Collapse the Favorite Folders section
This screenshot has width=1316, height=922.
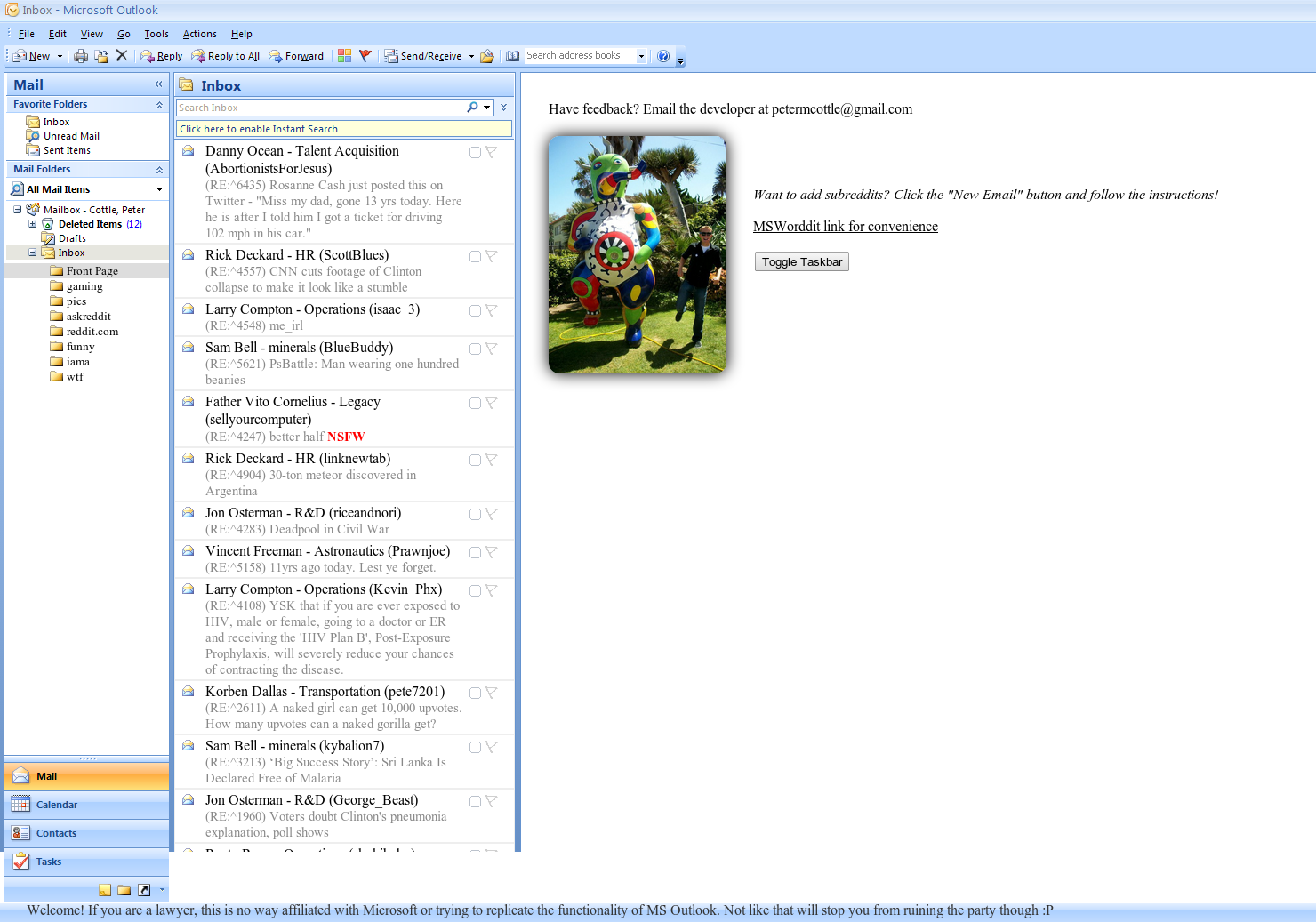[x=159, y=105]
